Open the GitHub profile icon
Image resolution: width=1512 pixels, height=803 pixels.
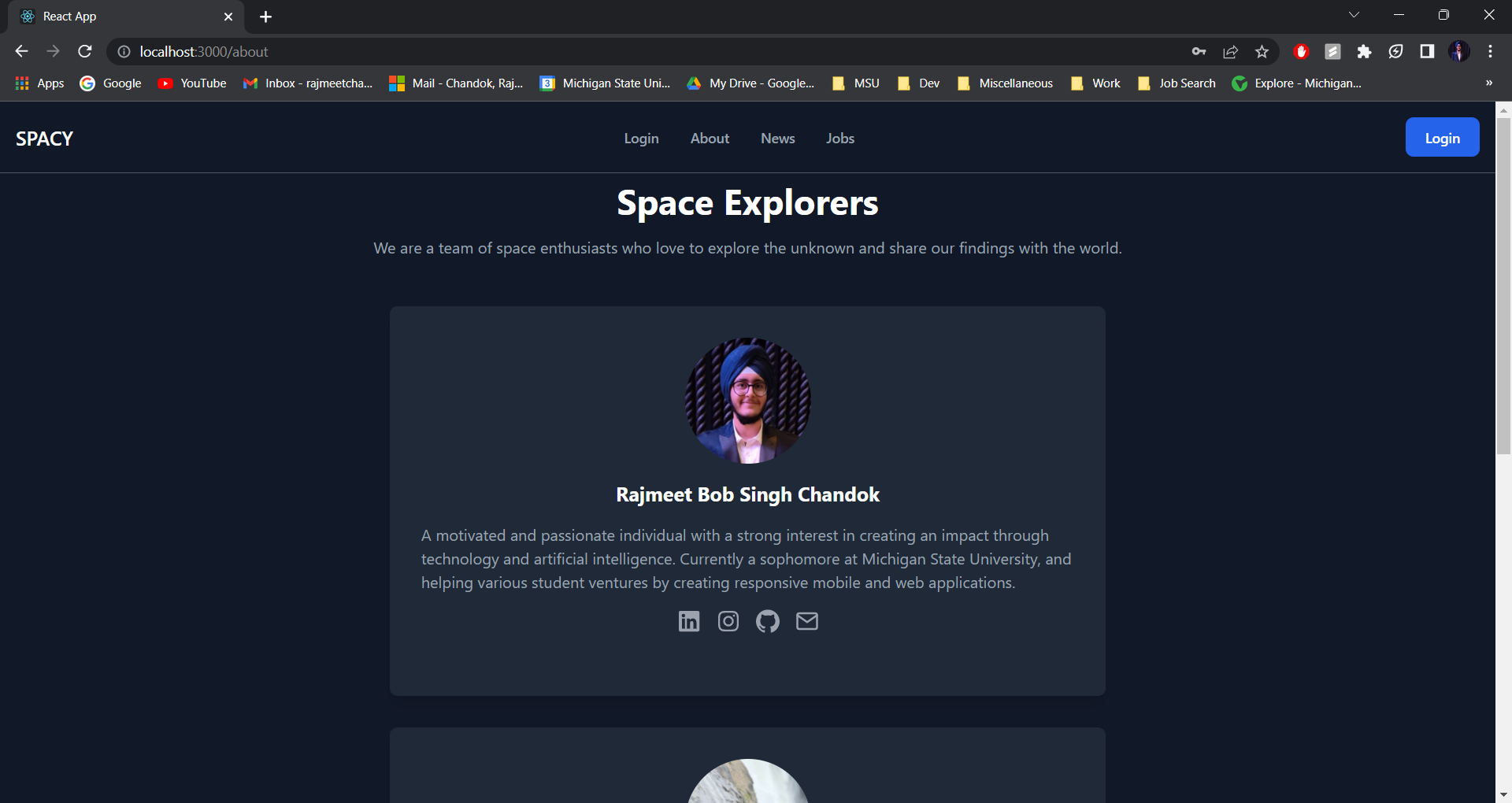[x=768, y=621]
